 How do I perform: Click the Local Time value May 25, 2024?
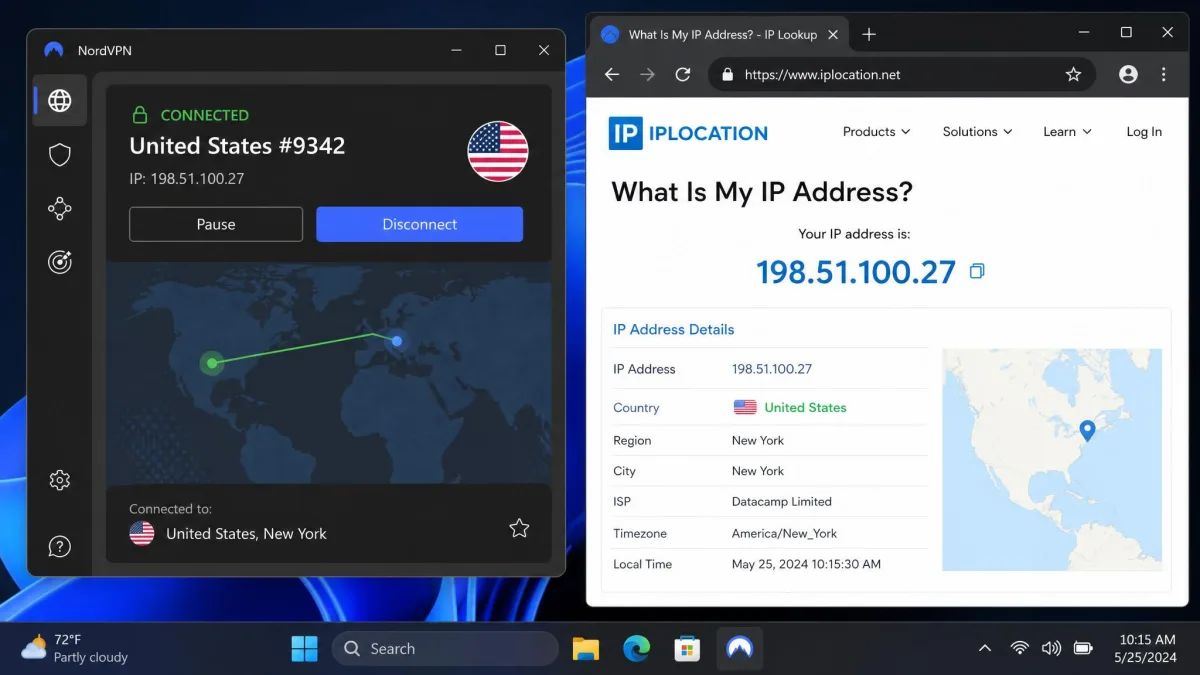806,564
